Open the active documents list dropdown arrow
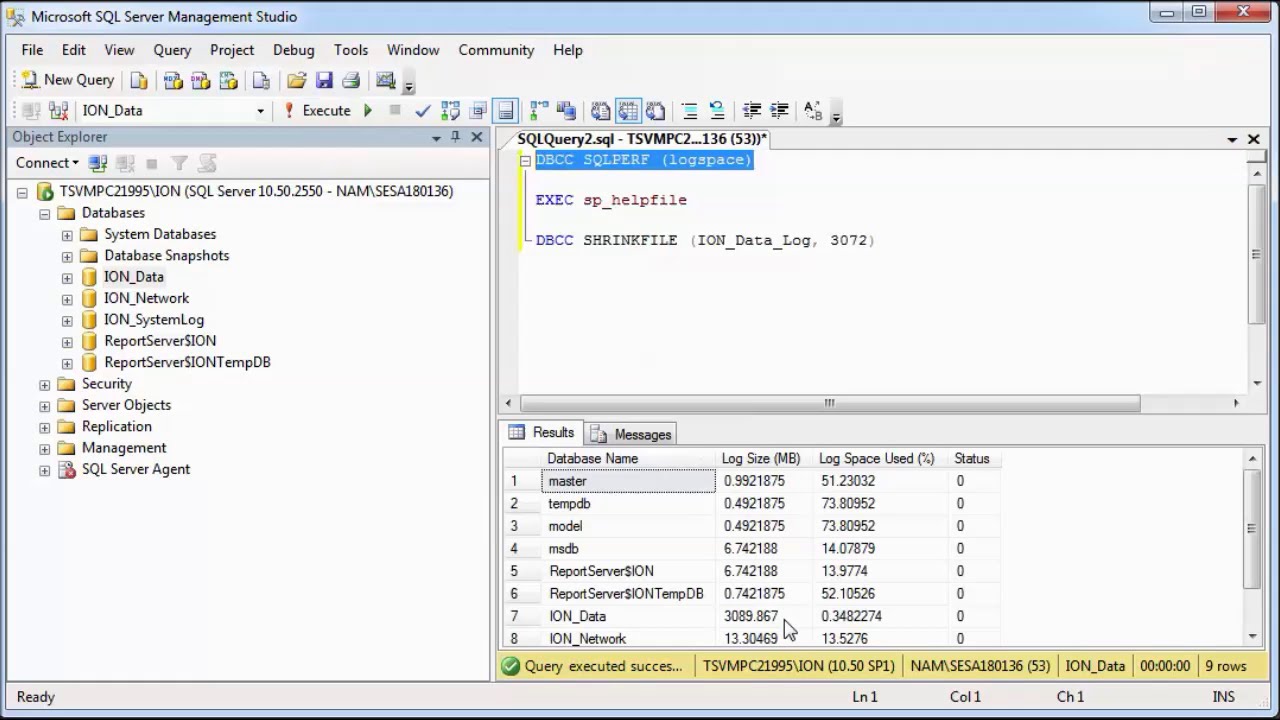Screen dimensions: 1280x720 [x=1232, y=140]
